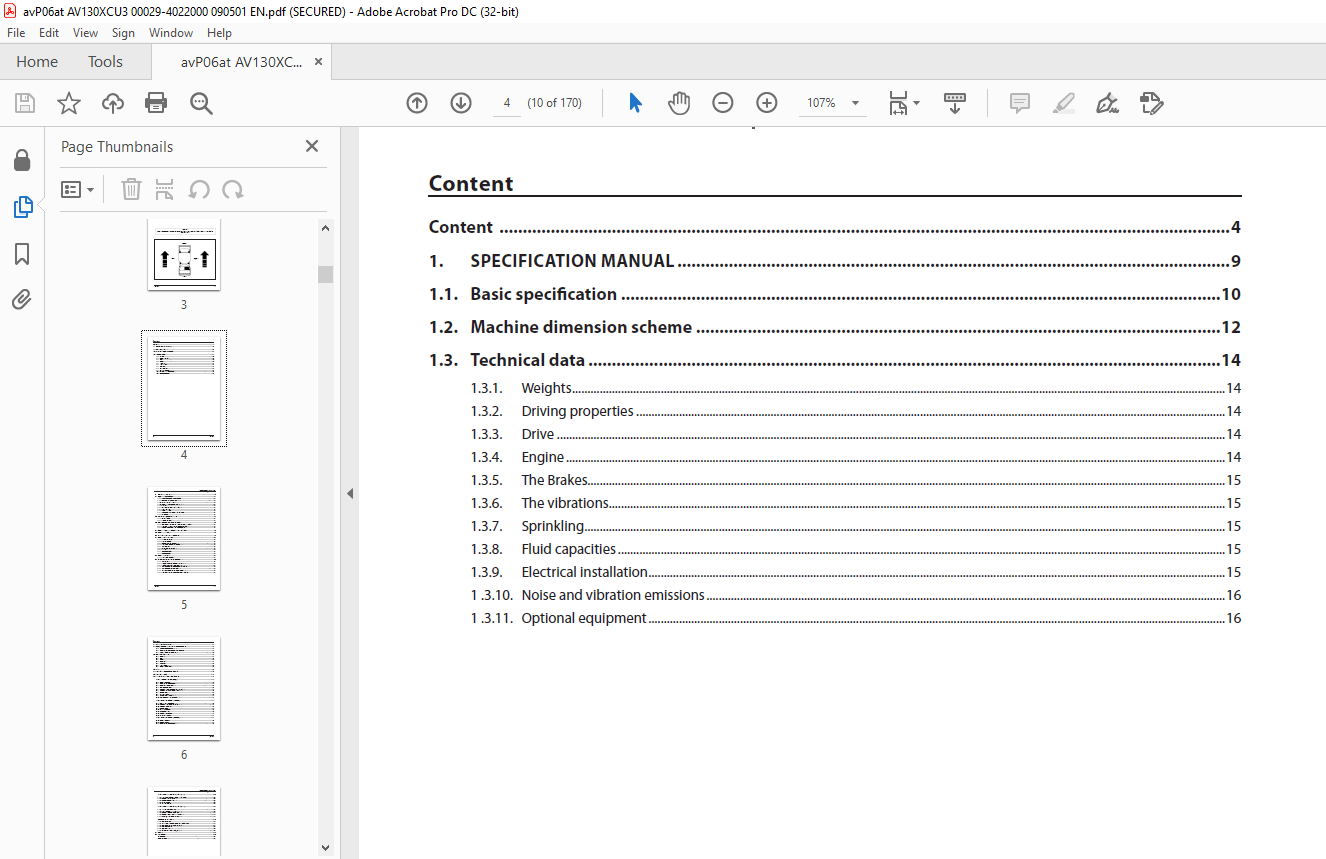Image resolution: width=1326 pixels, height=859 pixels.
Task: Click the Save file icon
Action: pyautogui.click(x=25, y=103)
